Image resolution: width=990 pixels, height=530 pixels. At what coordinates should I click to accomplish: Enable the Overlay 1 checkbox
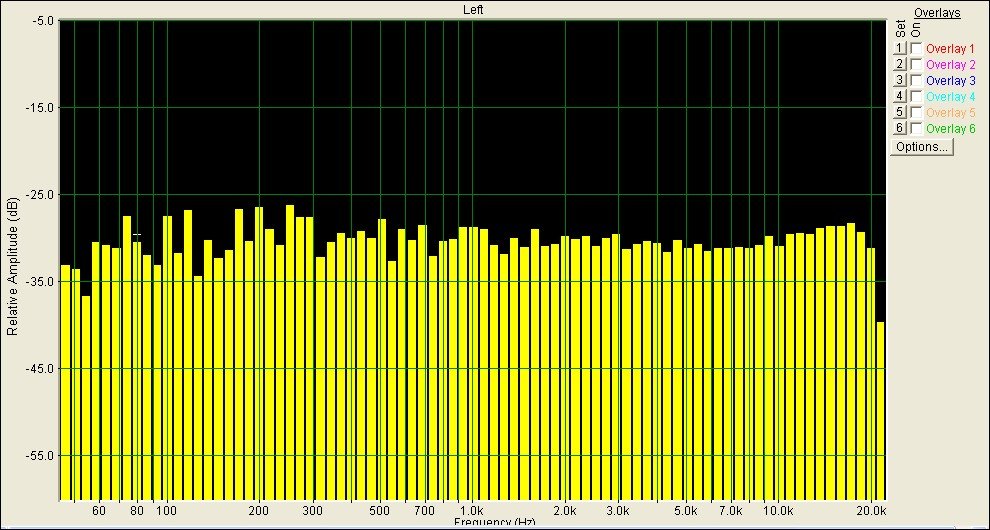click(916, 48)
